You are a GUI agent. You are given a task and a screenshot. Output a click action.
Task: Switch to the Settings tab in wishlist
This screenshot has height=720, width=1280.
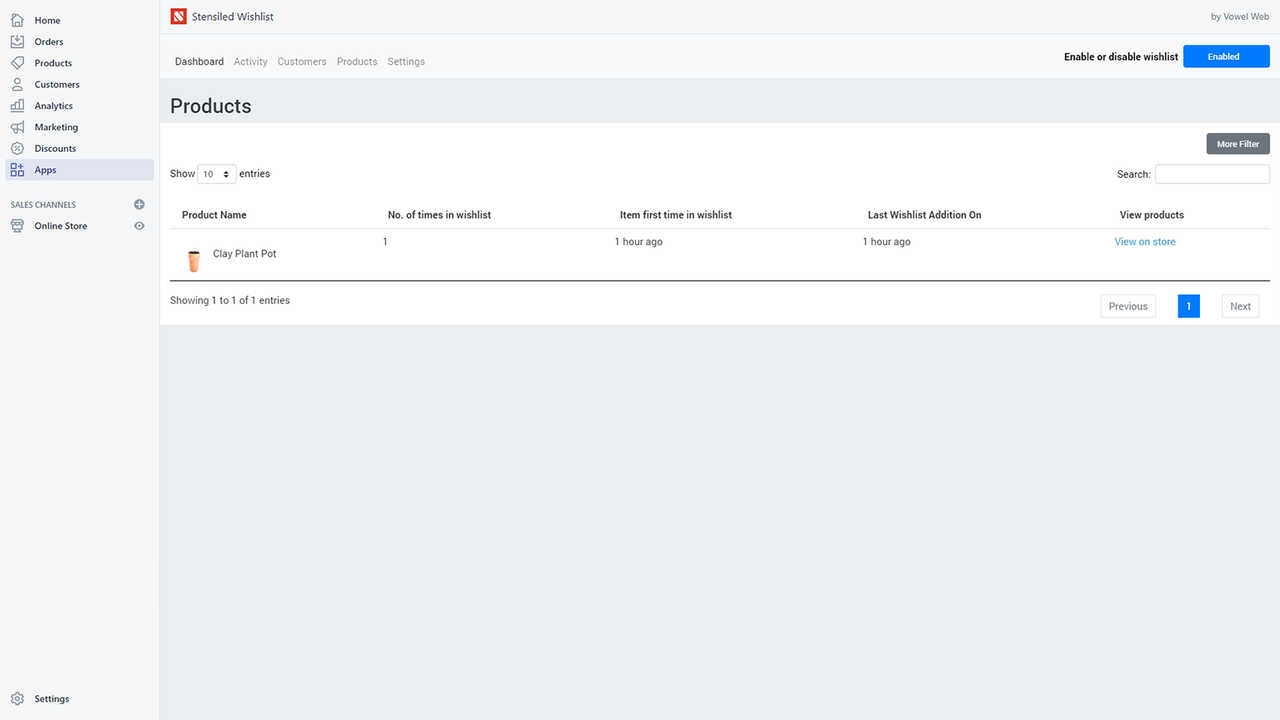coord(406,62)
